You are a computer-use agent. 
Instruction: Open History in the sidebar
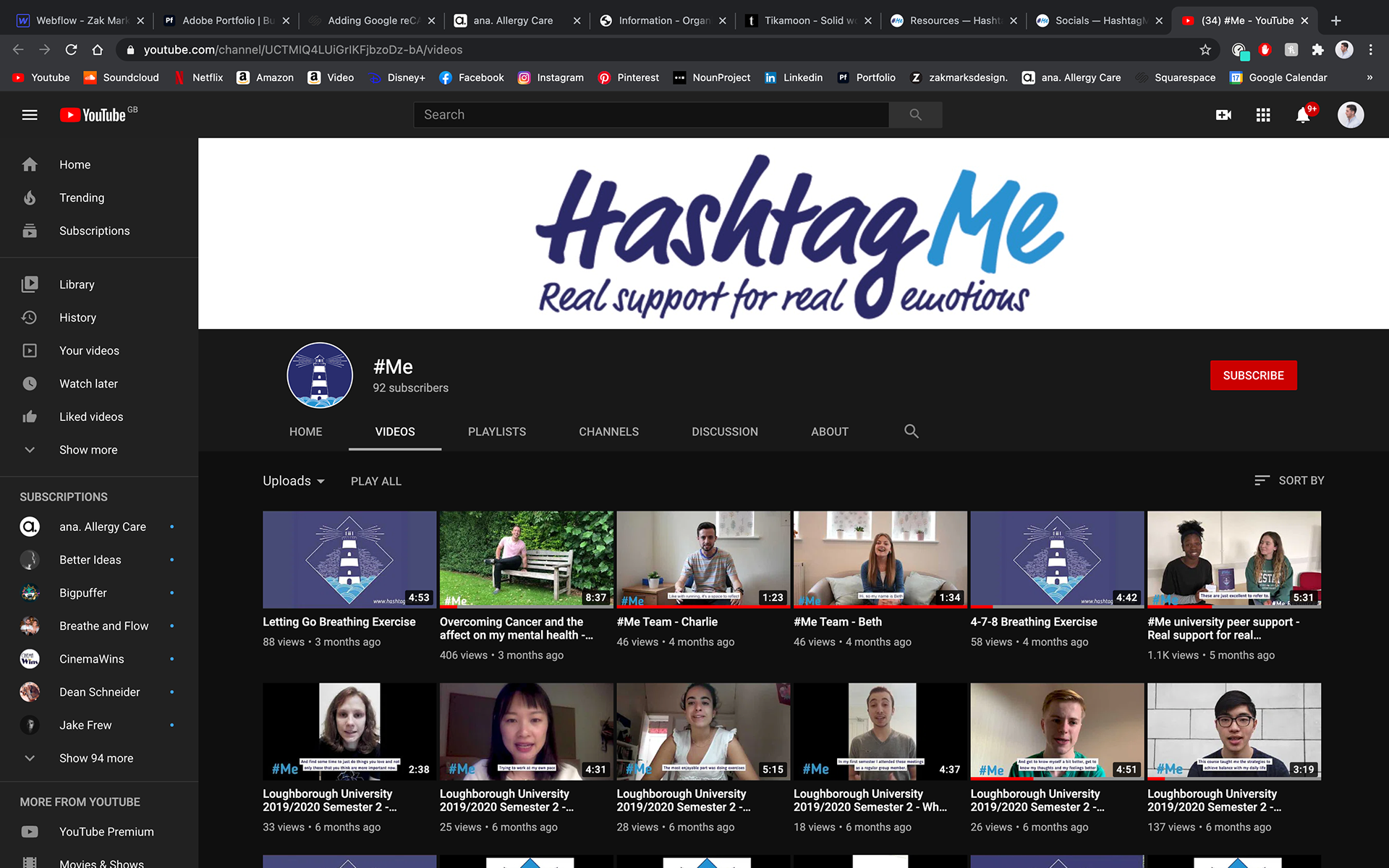[x=99, y=318]
